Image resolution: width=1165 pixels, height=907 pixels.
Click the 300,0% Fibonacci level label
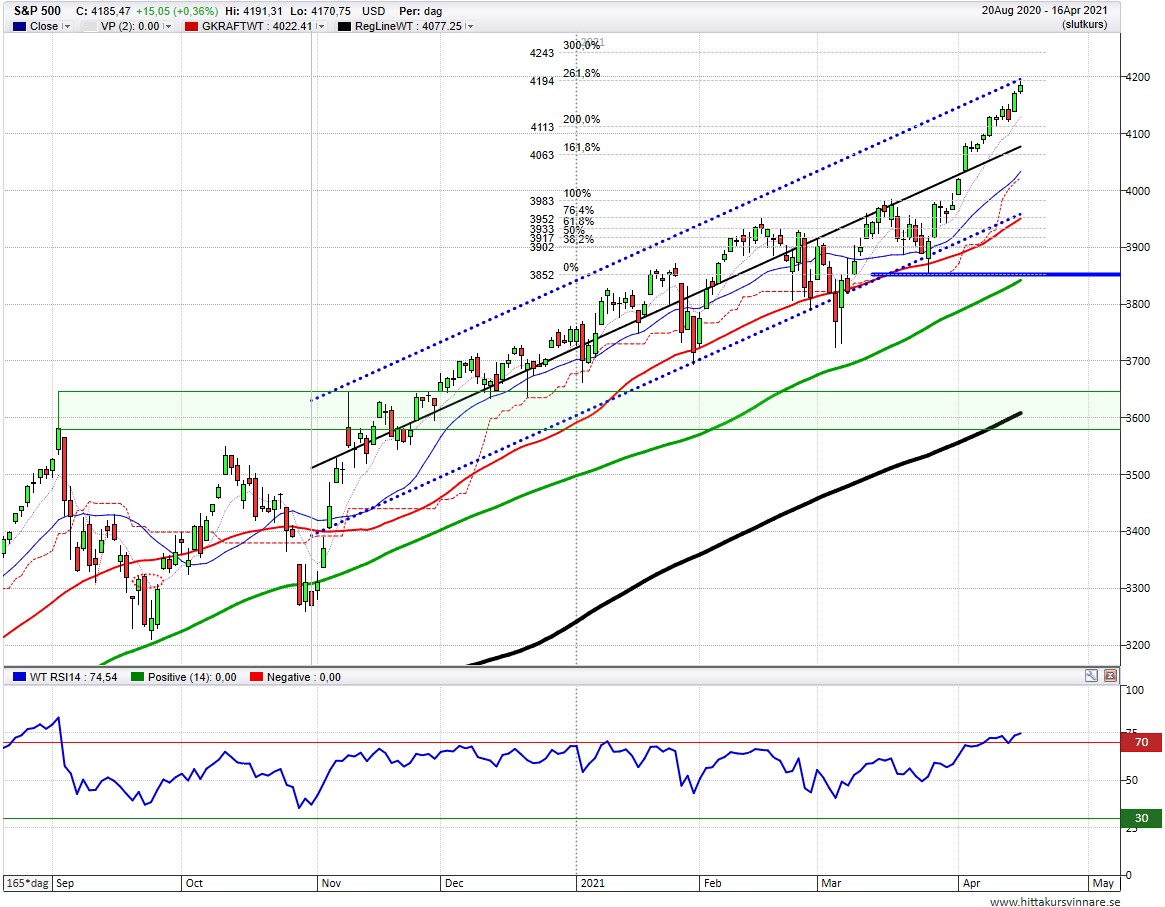click(x=582, y=45)
